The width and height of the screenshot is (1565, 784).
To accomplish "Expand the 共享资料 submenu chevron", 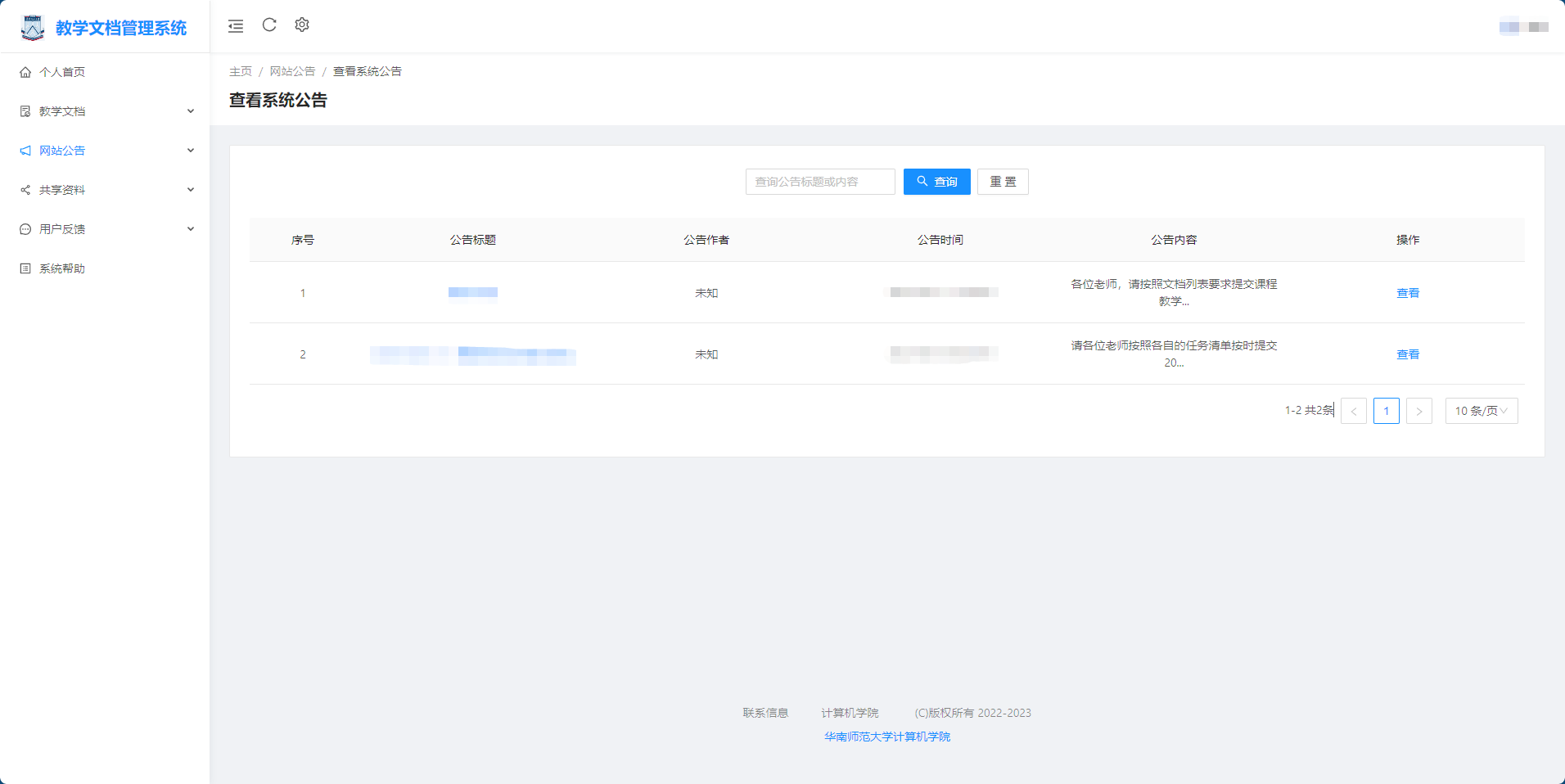I will coord(191,190).
